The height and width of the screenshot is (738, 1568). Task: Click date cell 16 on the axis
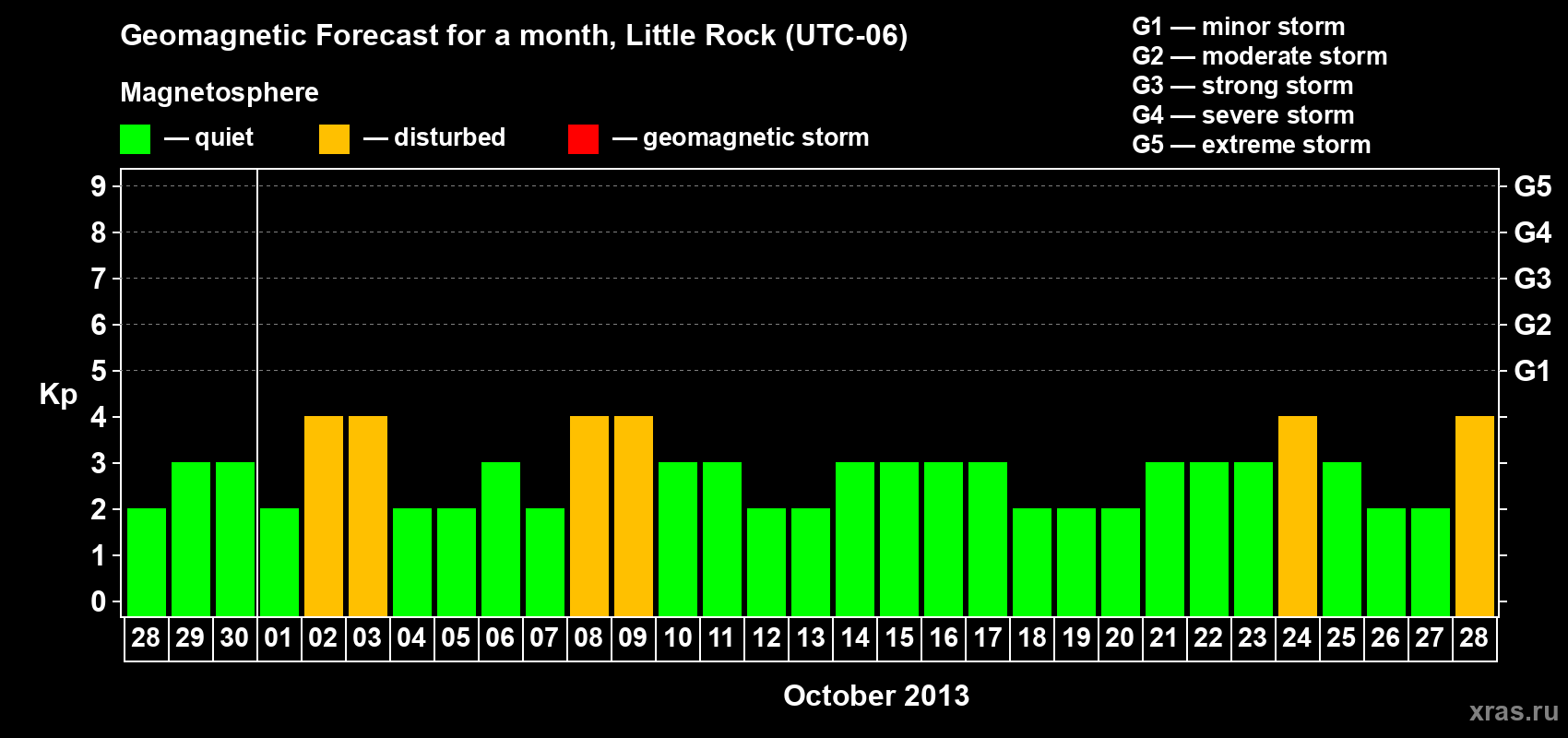click(x=943, y=638)
